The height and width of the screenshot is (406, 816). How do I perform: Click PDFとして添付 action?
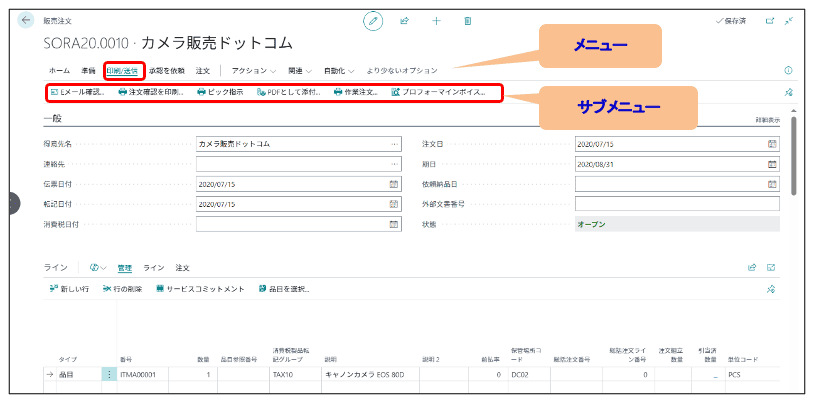pos(288,92)
